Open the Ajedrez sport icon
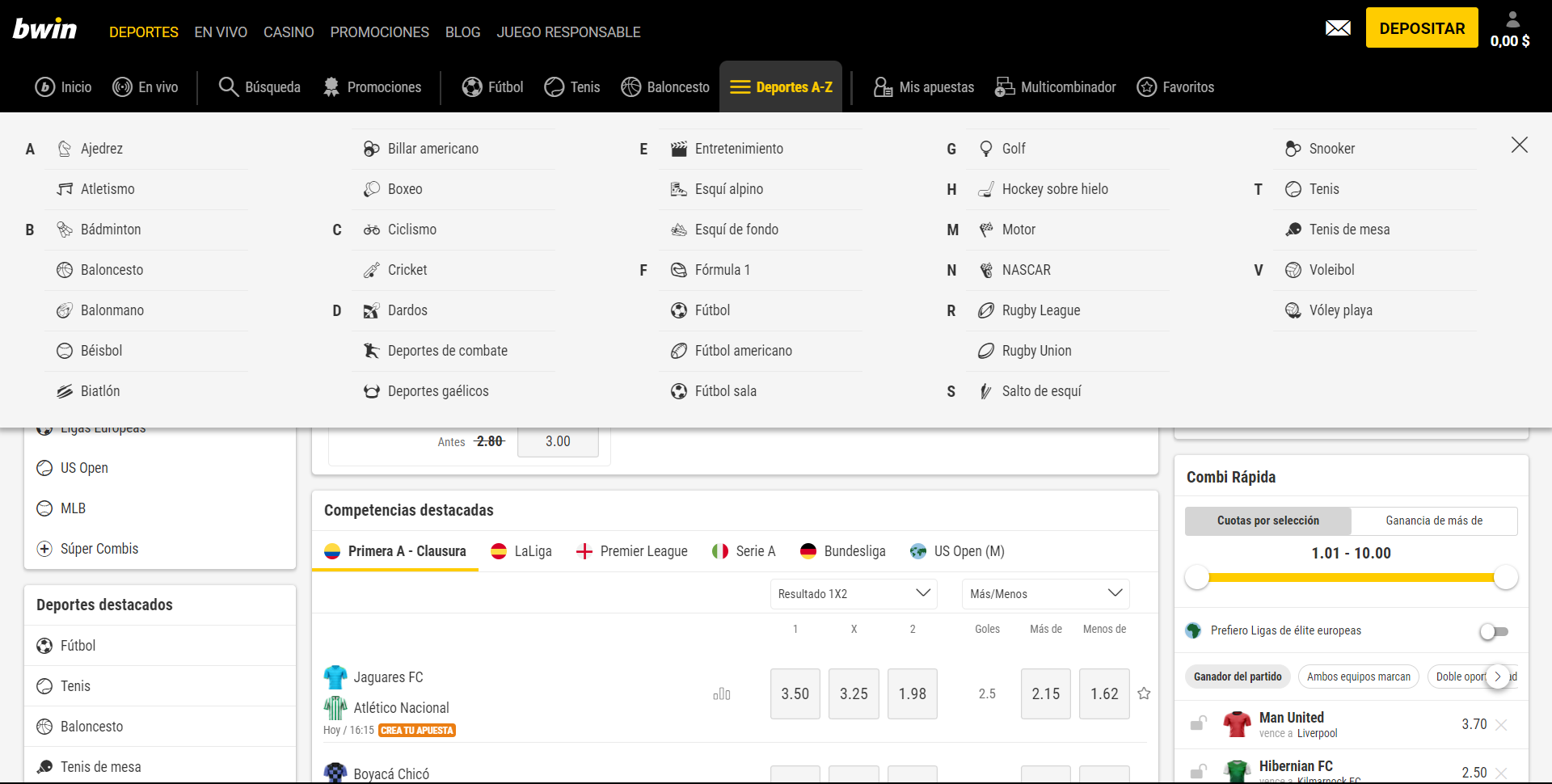 65,149
